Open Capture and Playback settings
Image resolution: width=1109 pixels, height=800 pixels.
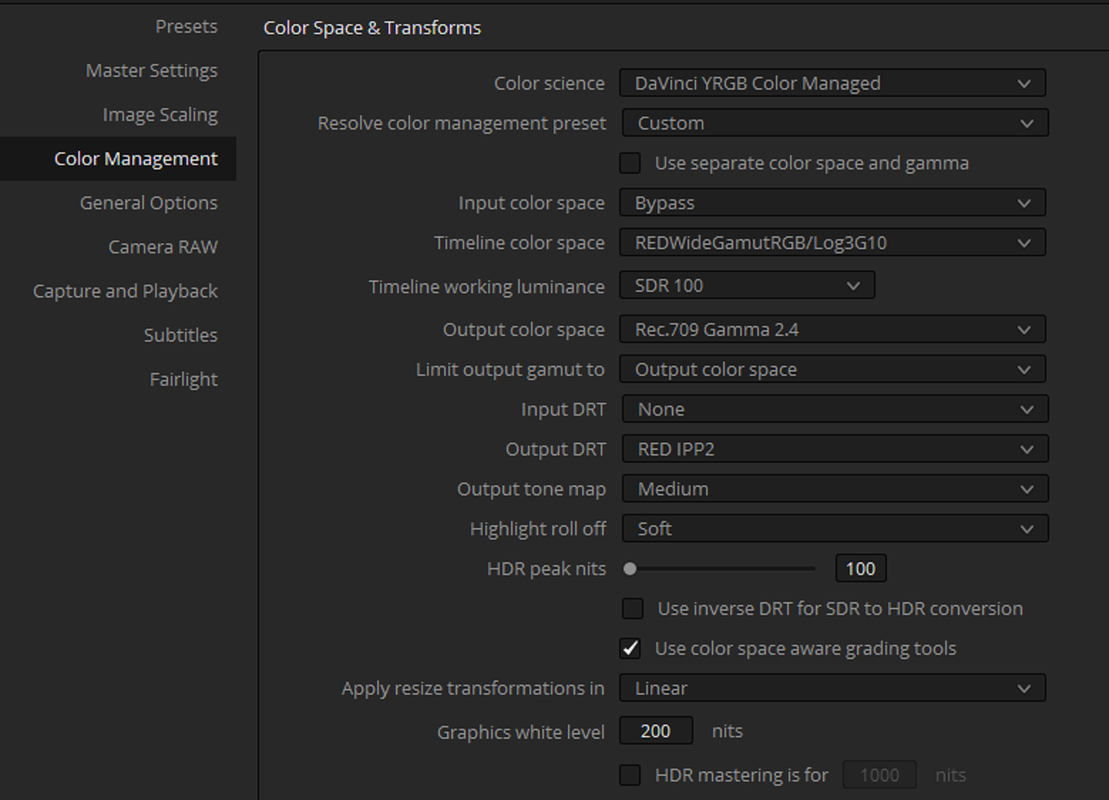point(125,291)
